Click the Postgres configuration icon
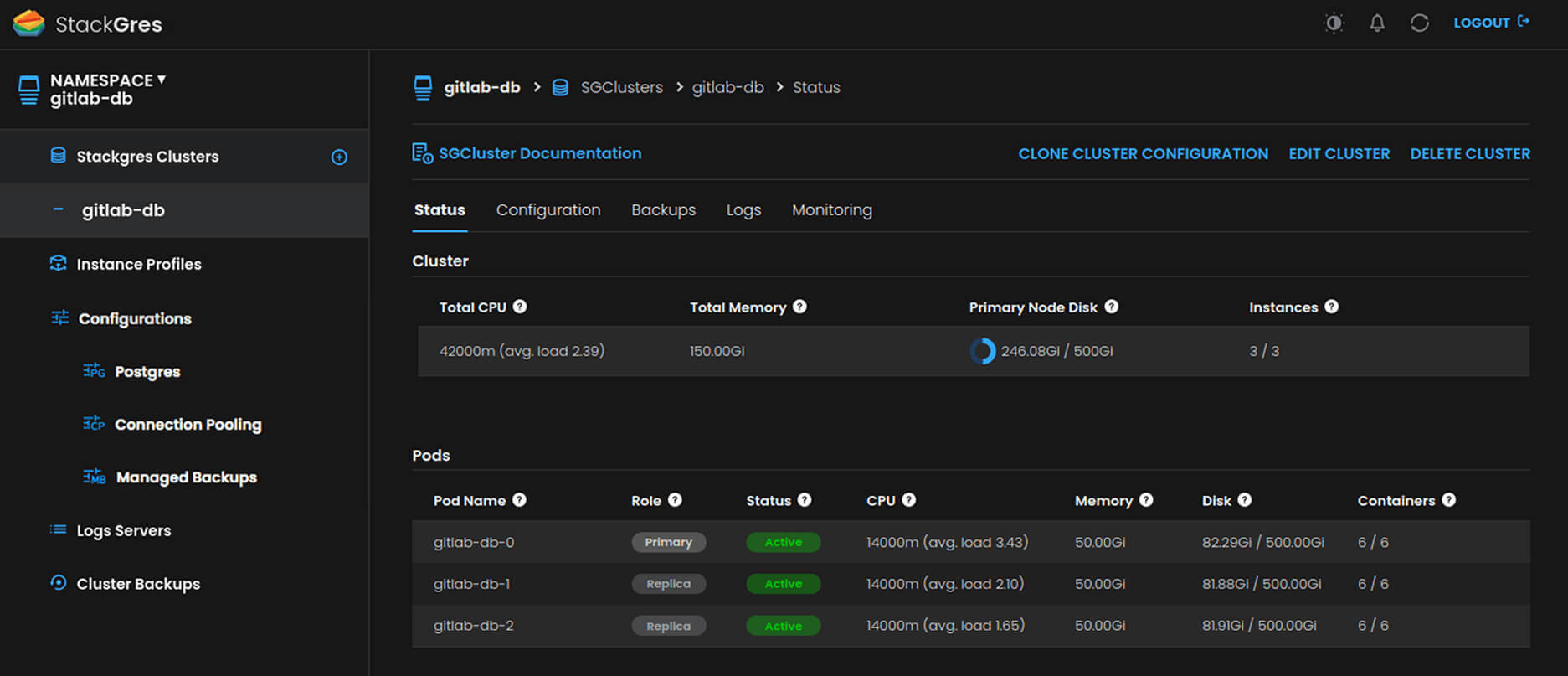This screenshot has width=1568, height=676. pyautogui.click(x=94, y=370)
